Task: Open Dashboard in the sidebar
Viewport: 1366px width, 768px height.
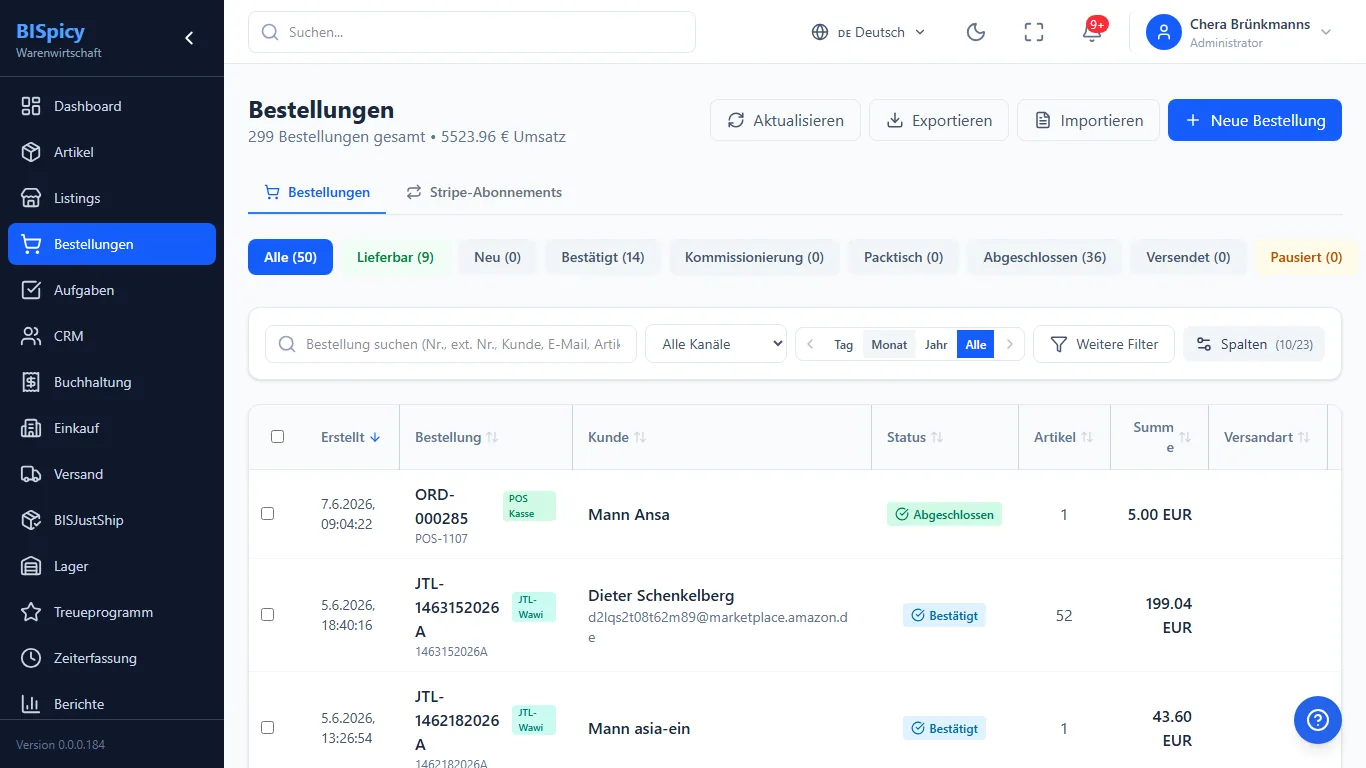Action: [x=112, y=106]
